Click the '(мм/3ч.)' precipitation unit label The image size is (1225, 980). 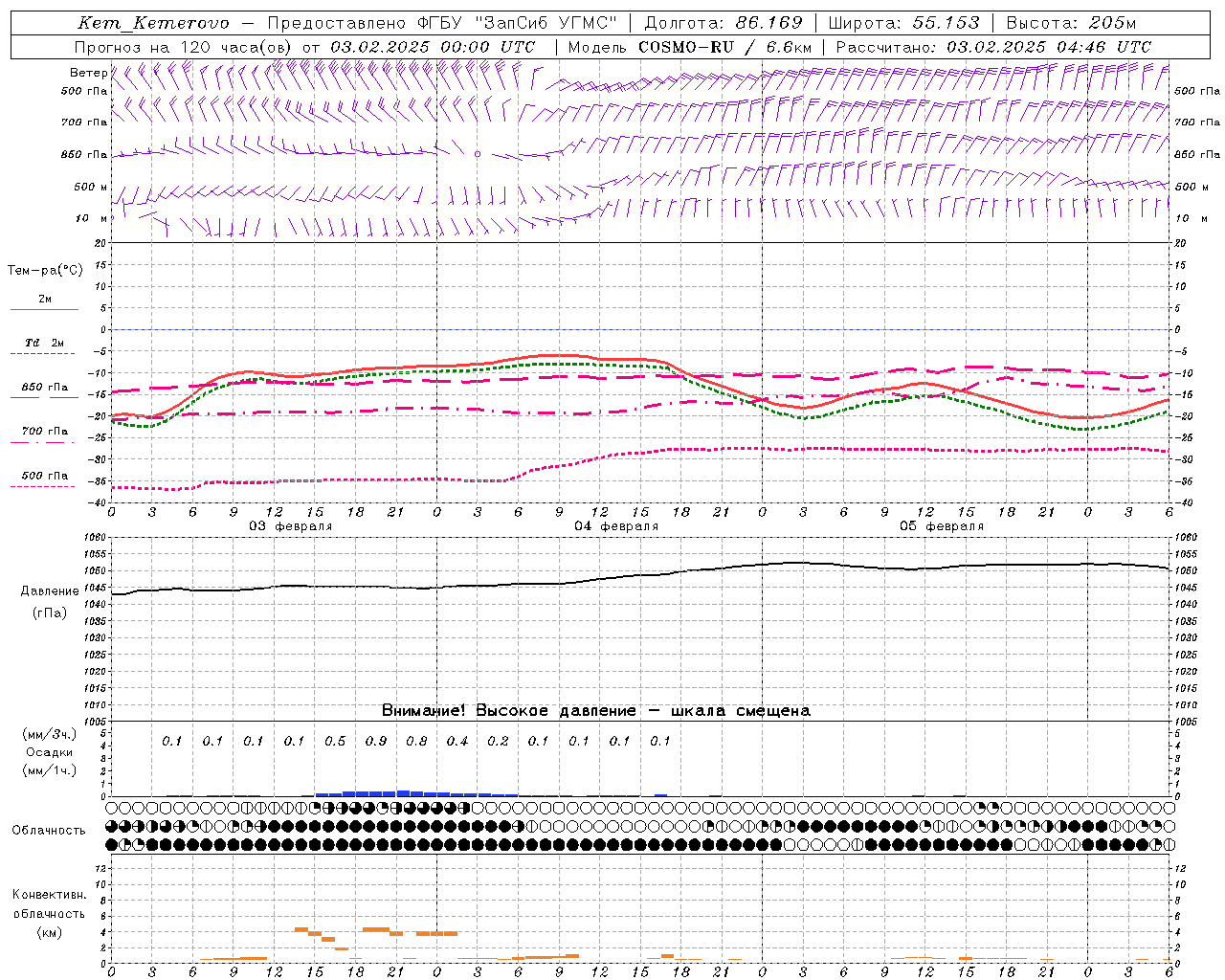coord(50,734)
